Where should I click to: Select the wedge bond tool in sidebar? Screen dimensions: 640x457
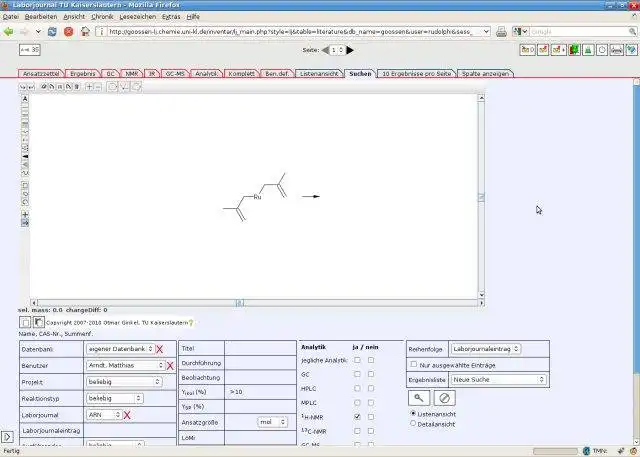click(x=25, y=157)
